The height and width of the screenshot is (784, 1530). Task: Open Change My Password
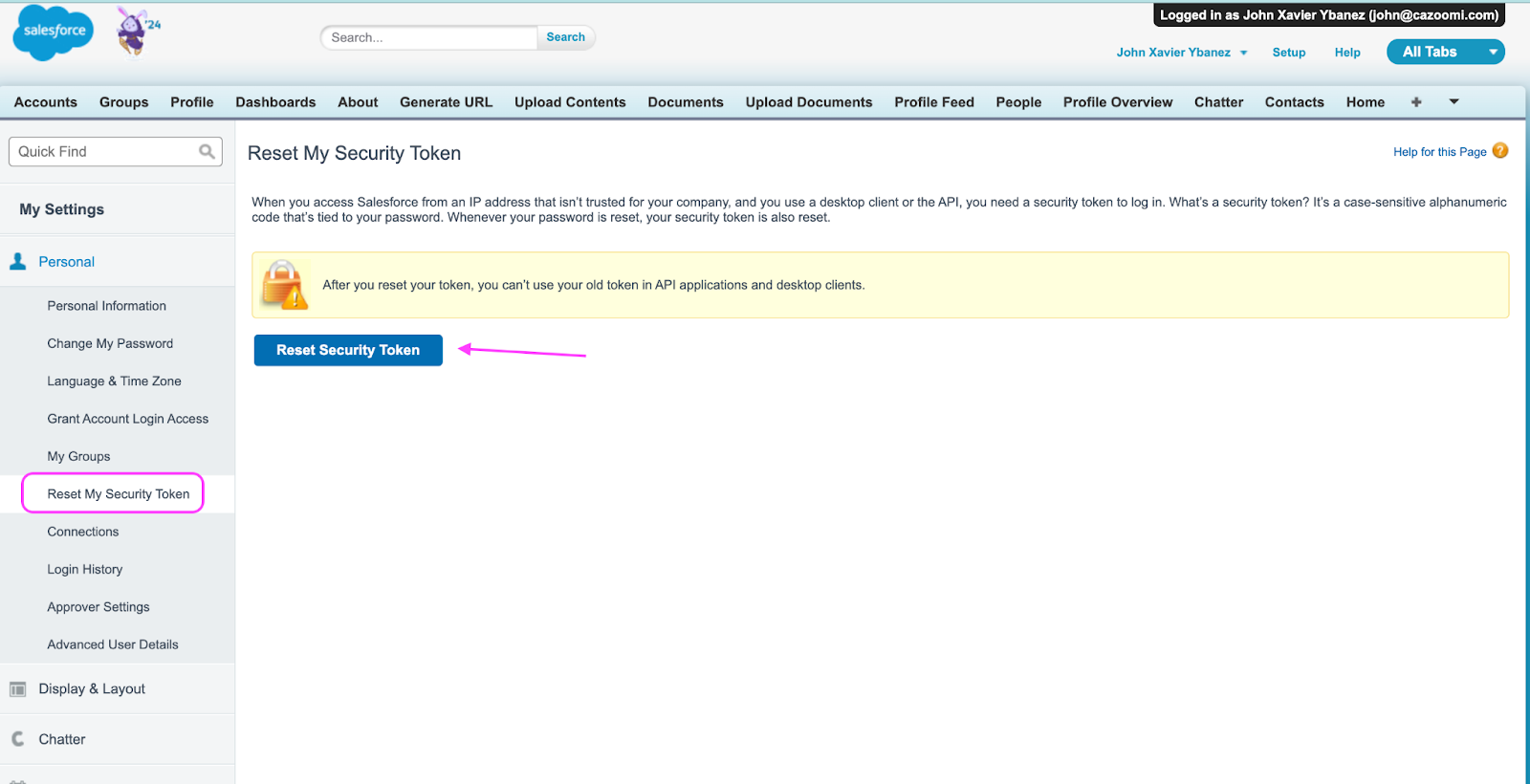[x=110, y=343]
